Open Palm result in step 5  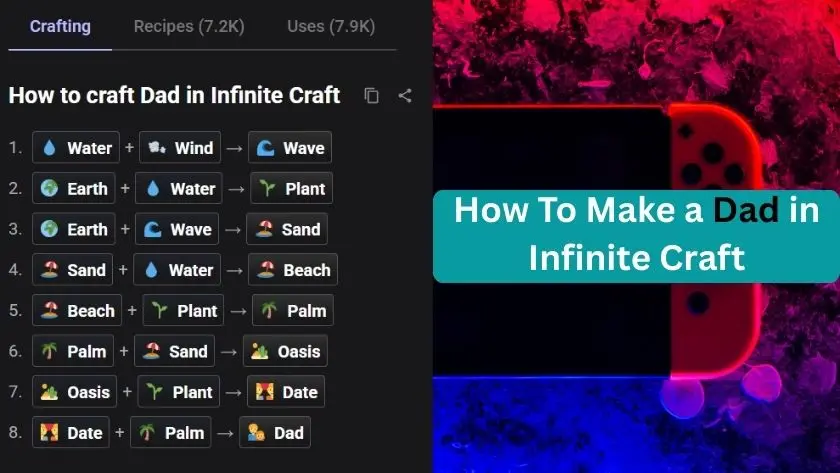point(293,310)
